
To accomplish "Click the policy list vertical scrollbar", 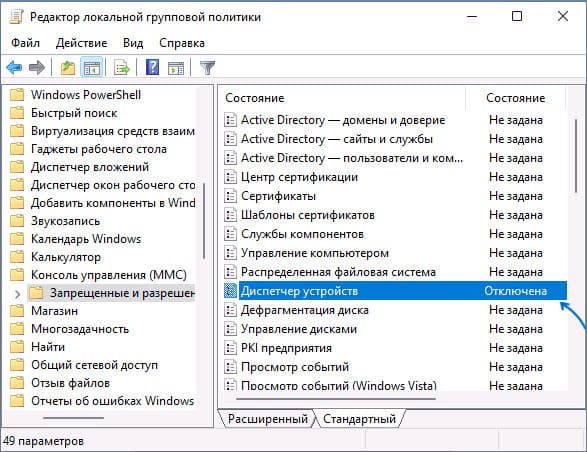I will (576, 156).
